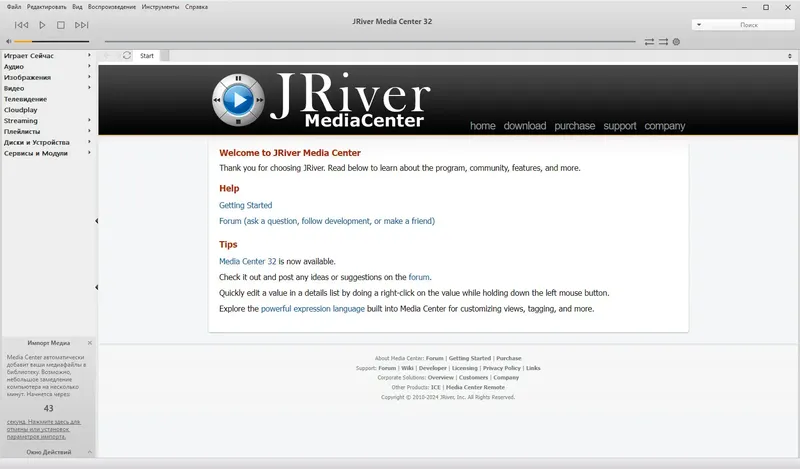Image resolution: width=800 pixels, height=469 pixels.
Task: Open the Файл menu
Action: coord(14,7)
